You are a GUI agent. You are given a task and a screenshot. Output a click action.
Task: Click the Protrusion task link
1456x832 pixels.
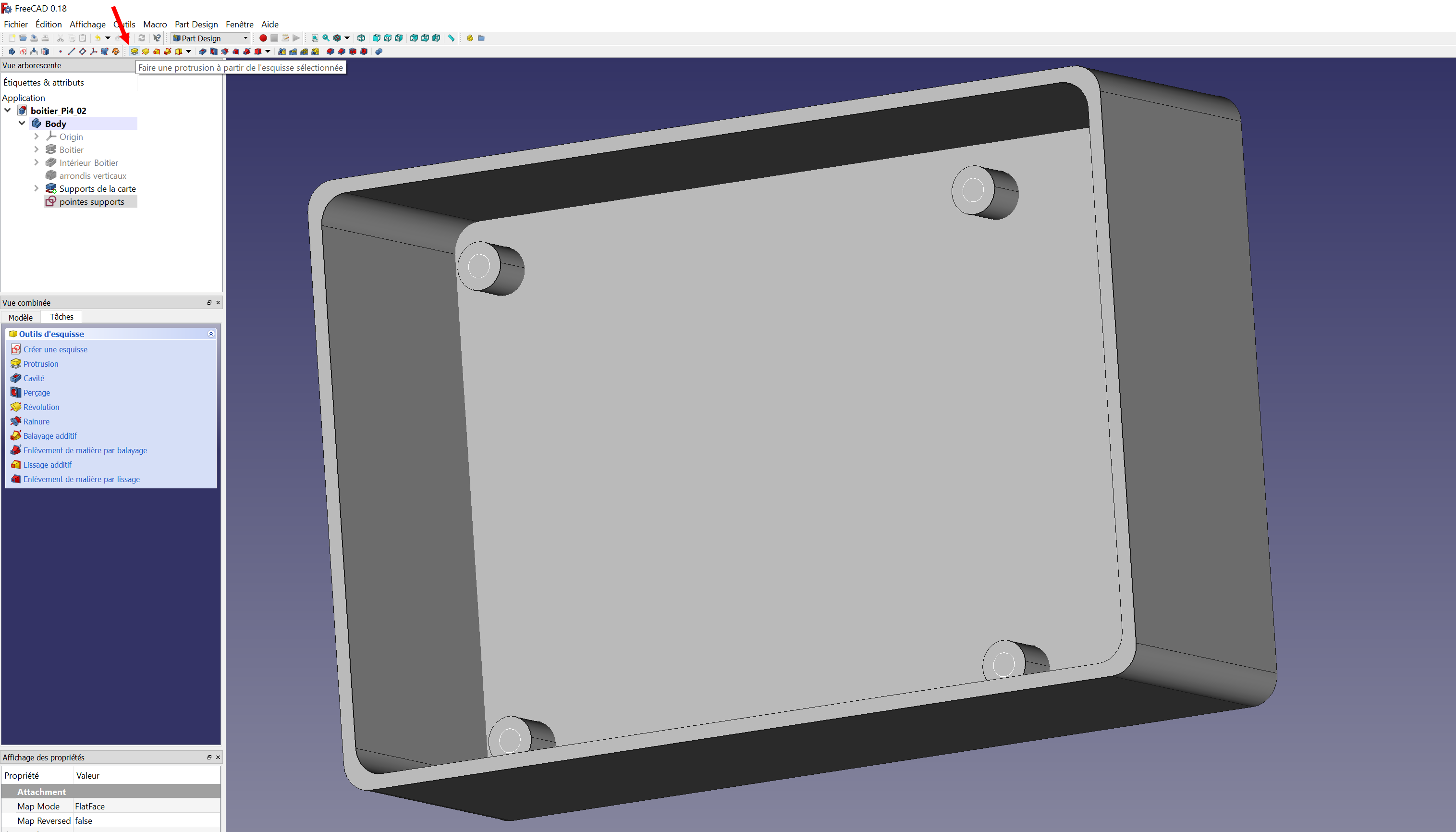pos(40,364)
